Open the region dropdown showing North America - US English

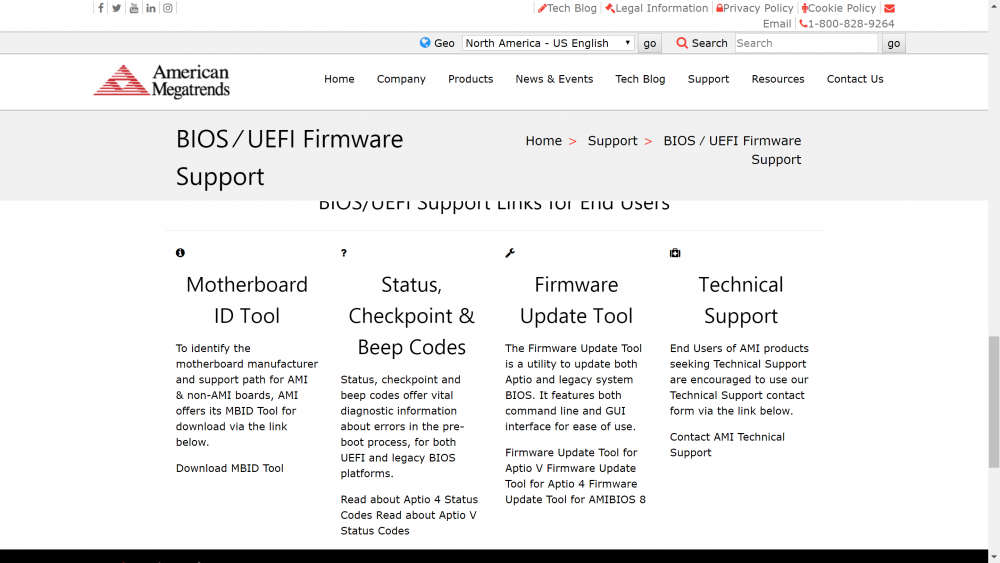(x=548, y=43)
